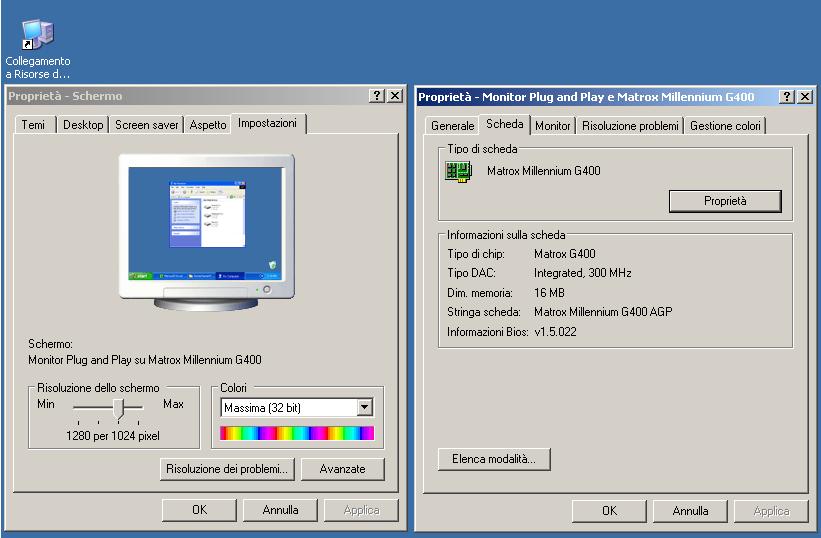Click OK in the Matrox properties window
821x538 pixels.
(x=609, y=511)
